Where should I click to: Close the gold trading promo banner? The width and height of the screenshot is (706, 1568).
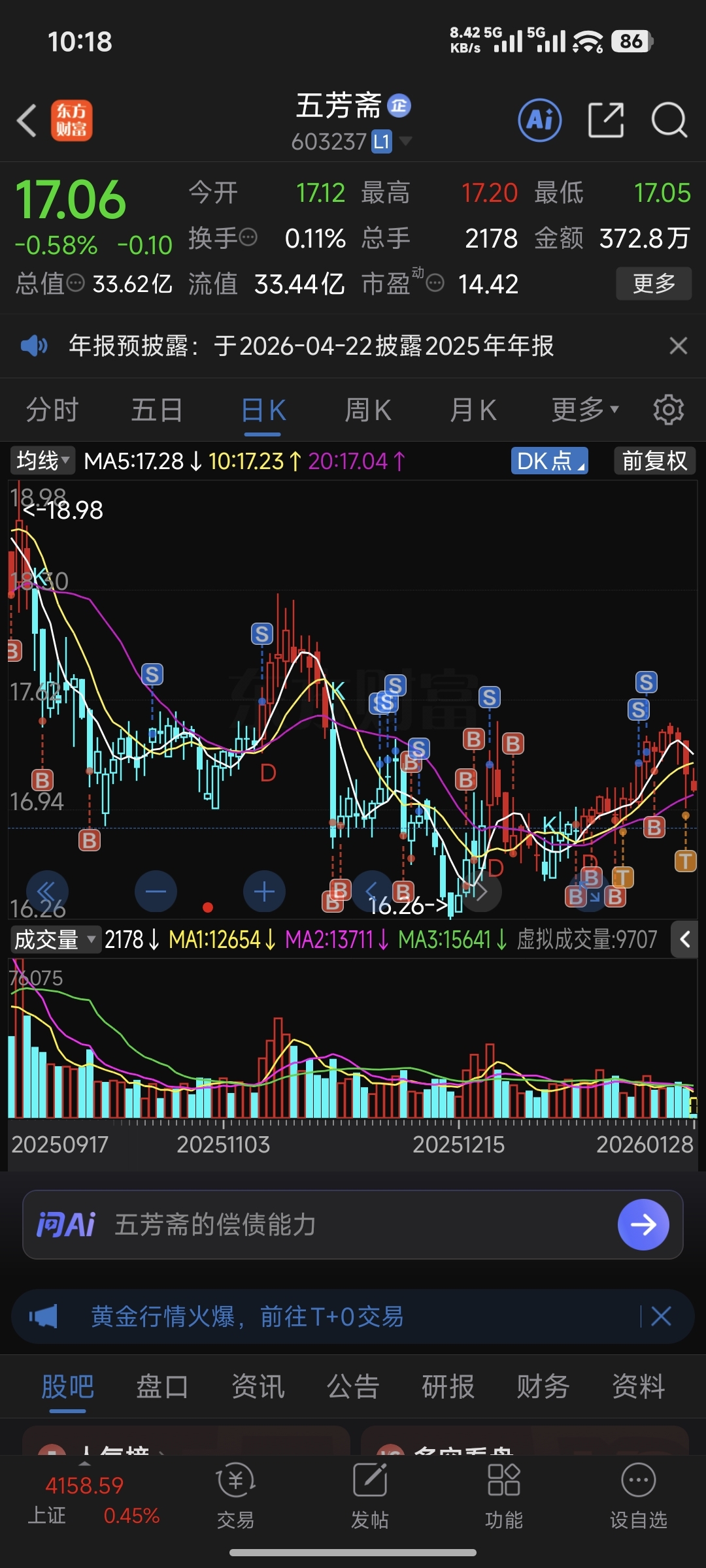(661, 1316)
